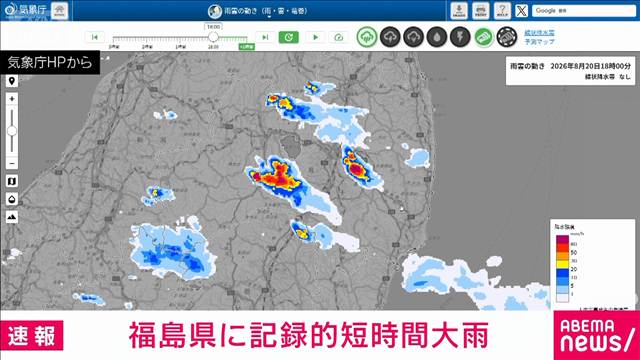
Task: Click the location pin icon on map
Action: click(x=12, y=81)
